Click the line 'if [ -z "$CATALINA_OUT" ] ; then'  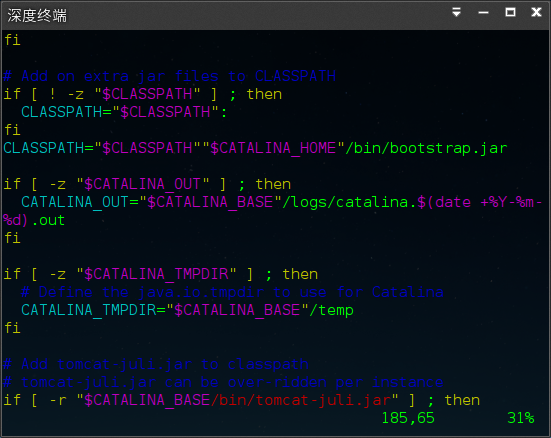point(147,184)
